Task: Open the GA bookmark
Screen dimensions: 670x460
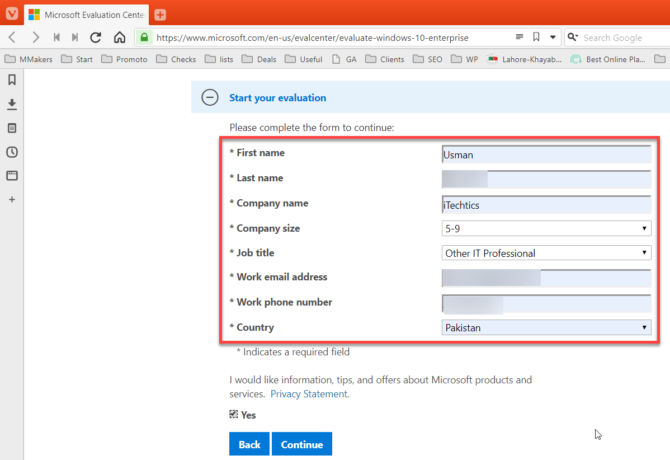Action: click(x=344, y=59)
